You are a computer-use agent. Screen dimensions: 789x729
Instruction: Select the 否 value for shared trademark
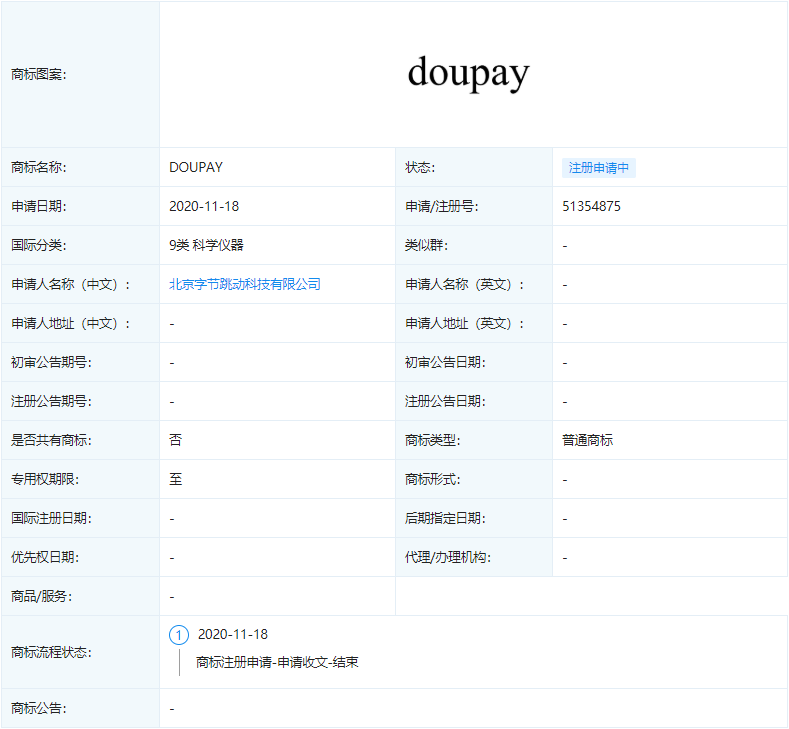[175, 440]
